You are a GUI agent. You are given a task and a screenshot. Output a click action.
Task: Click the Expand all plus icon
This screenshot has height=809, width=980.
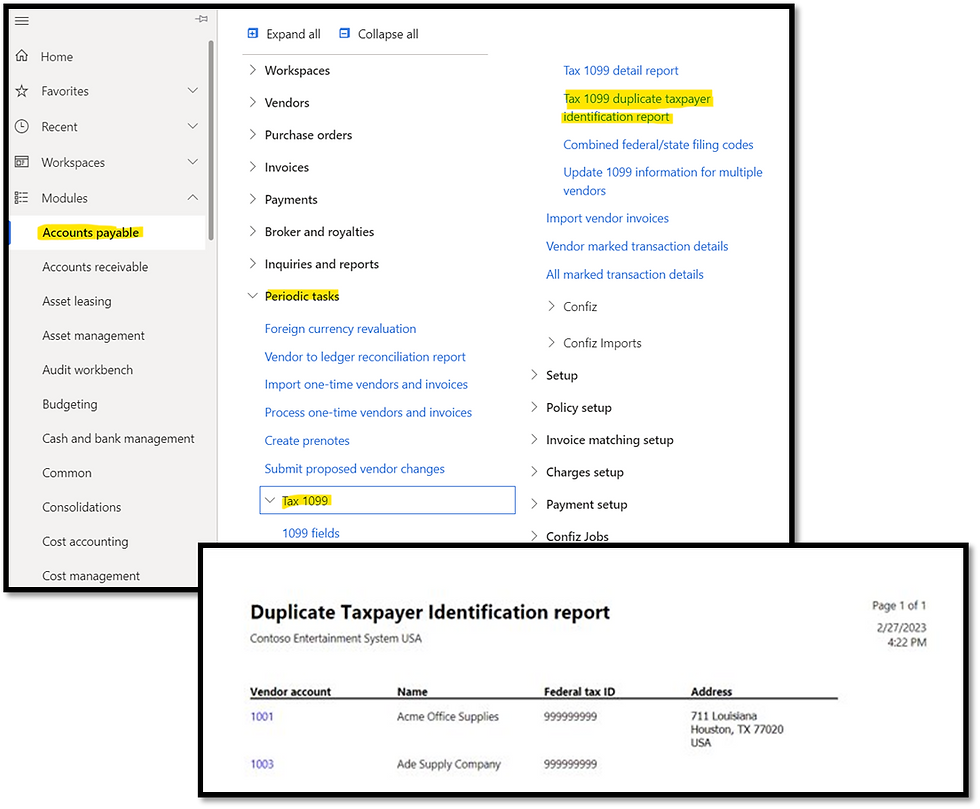pos(252,34)
